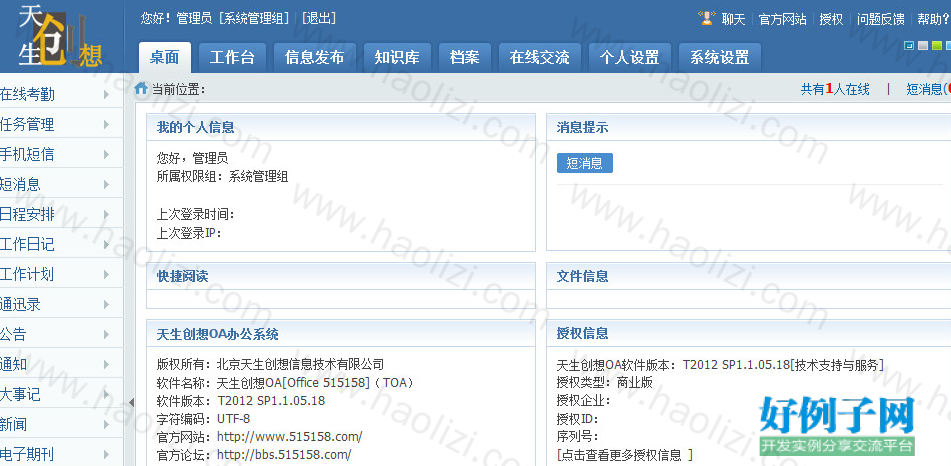Viewport: 951px width, 466px height.
Task: Switch to the 系统设置 tab
Action: coord(720,58)
